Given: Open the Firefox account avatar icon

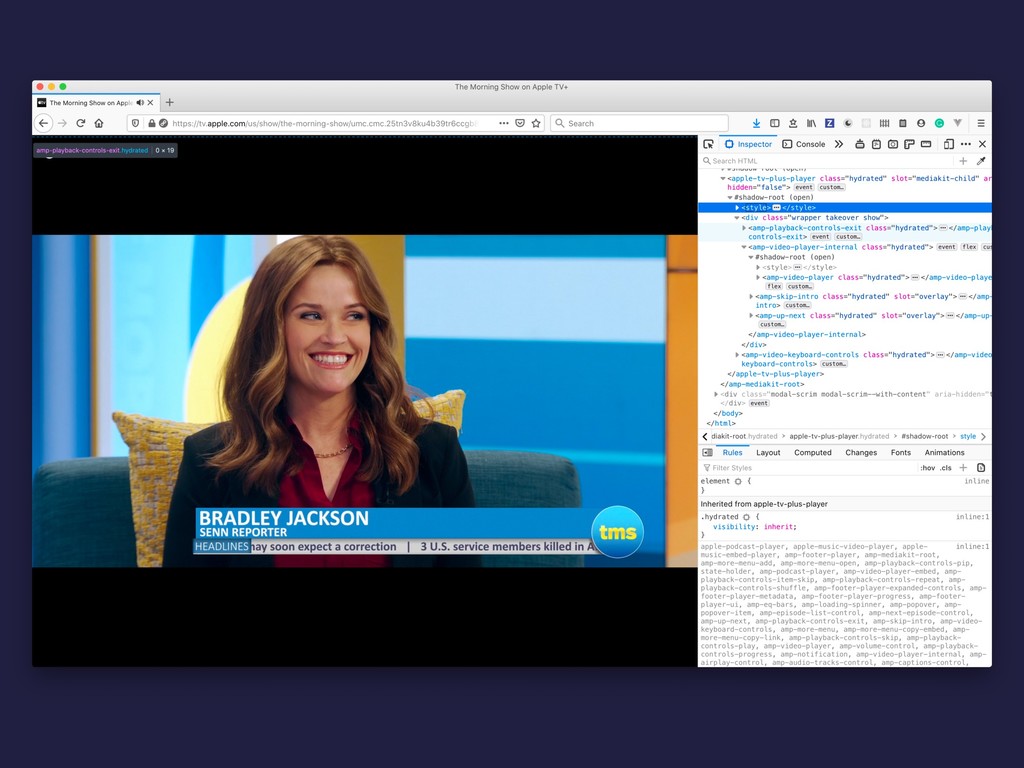Looking at the screenshot, I should [921, 123].
